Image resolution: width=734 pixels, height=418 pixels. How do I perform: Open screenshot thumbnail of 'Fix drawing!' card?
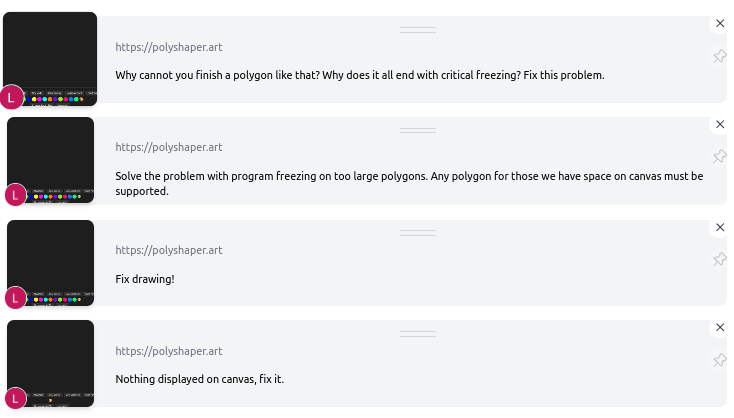coord(51,263)
